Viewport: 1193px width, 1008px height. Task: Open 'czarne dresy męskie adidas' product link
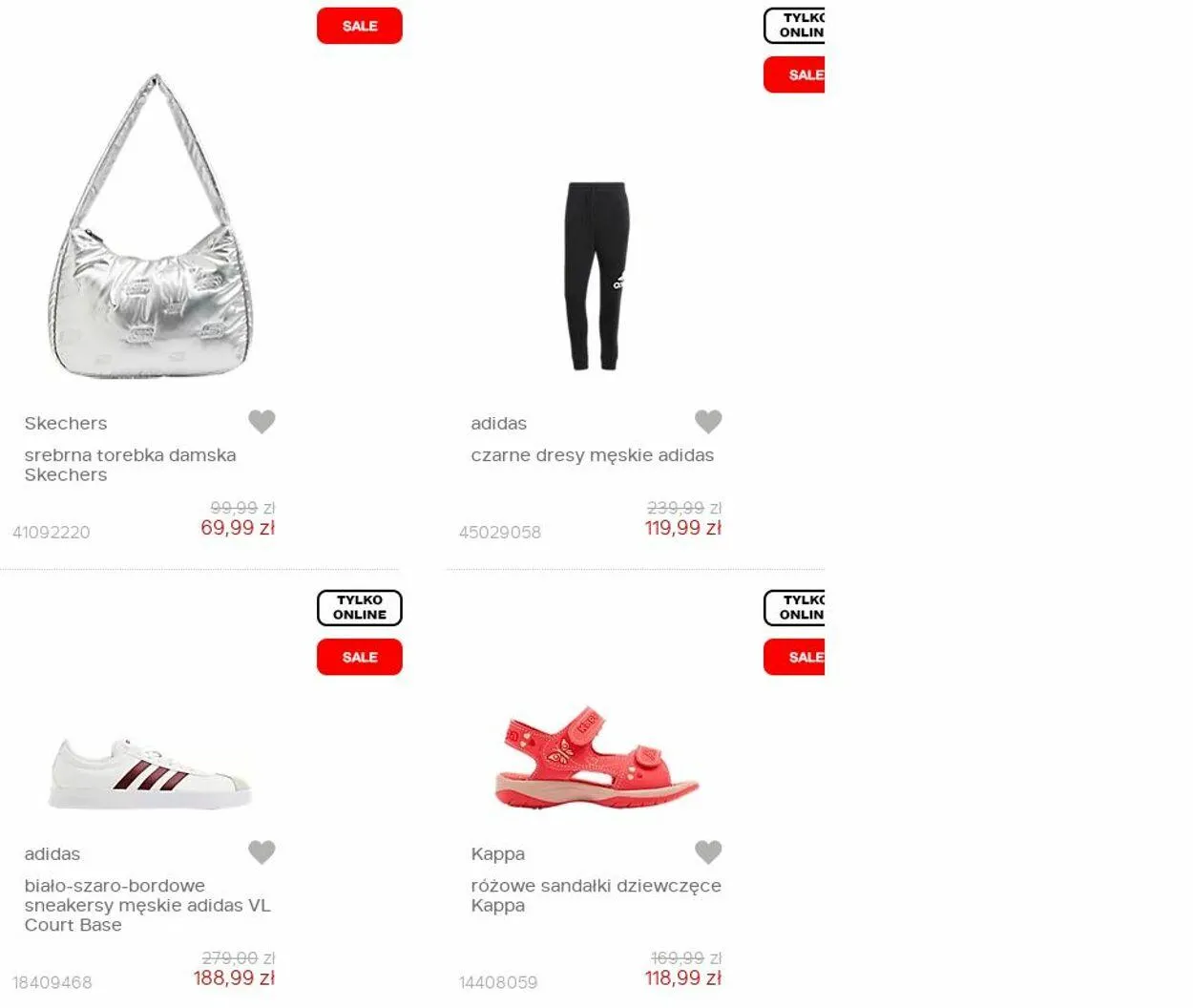coord(592,455)
